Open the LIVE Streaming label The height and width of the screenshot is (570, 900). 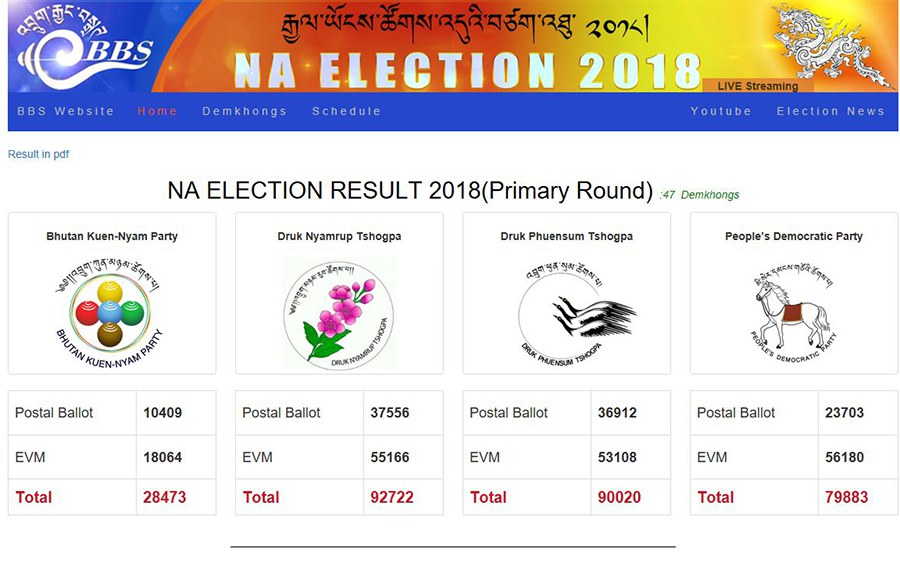[x=758, y=86]
